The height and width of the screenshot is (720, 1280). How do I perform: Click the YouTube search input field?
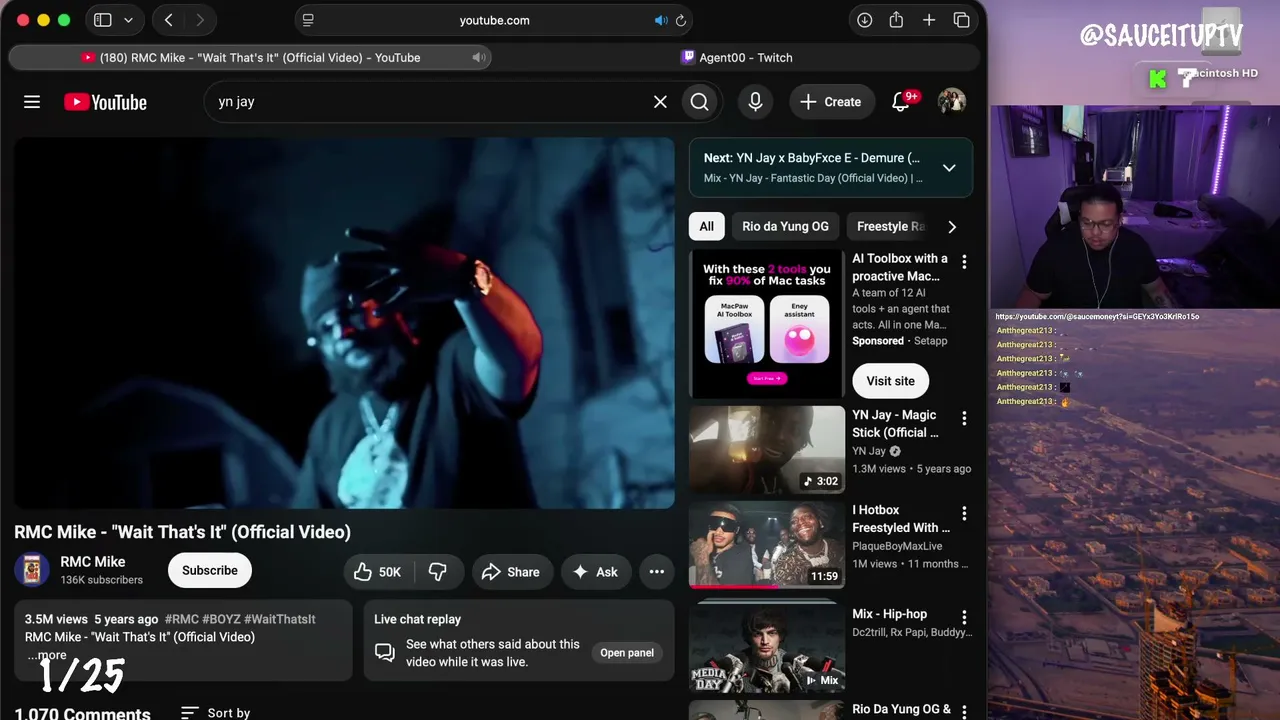tap(430, 102)
